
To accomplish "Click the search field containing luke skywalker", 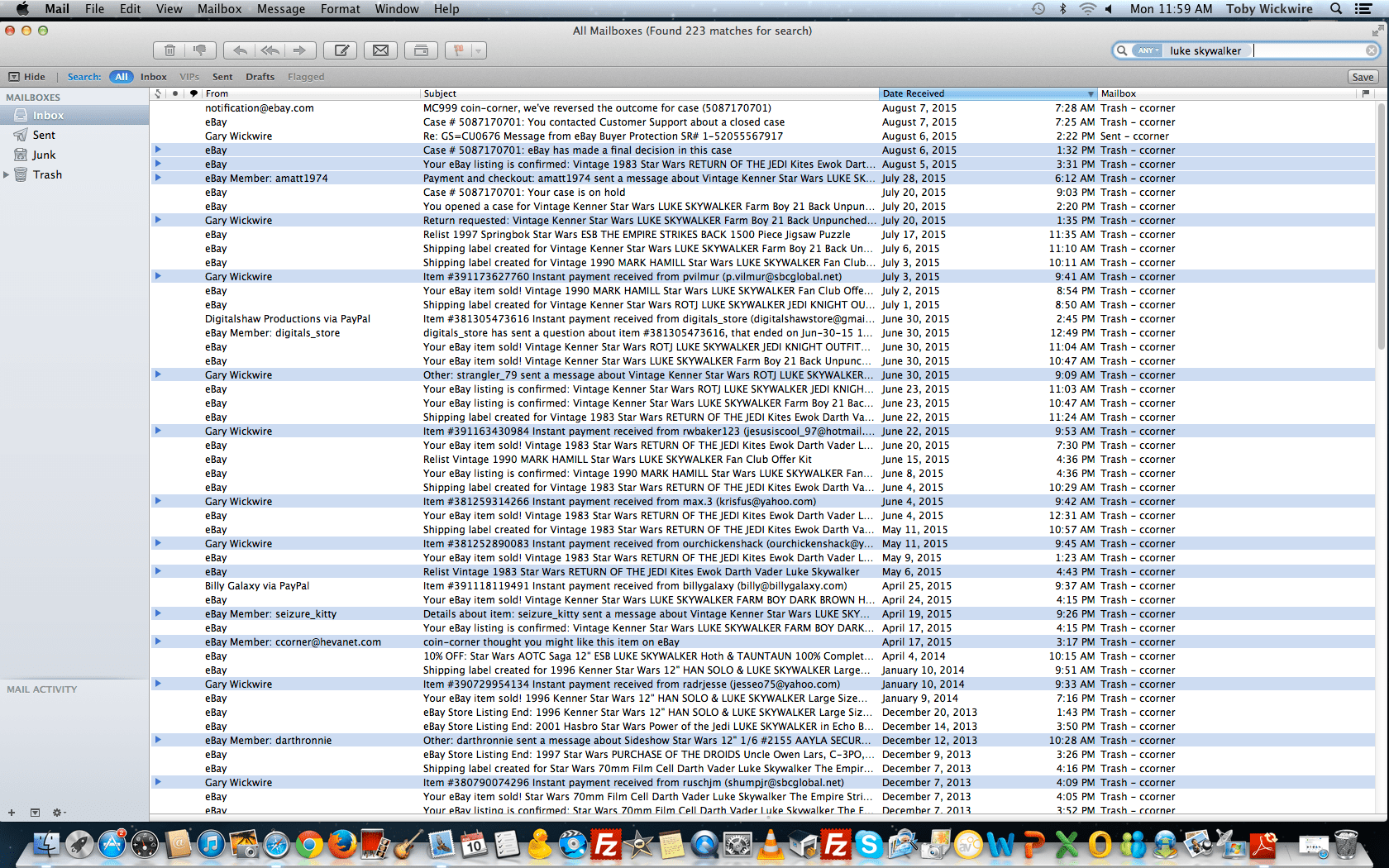I will (x=1247, y=50).
